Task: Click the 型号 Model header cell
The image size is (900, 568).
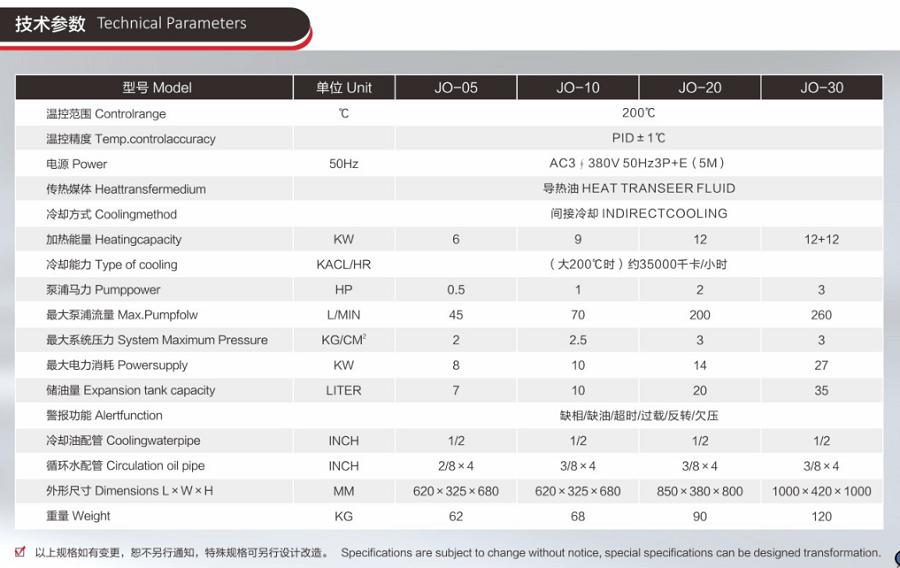Action: pos(156,88)
